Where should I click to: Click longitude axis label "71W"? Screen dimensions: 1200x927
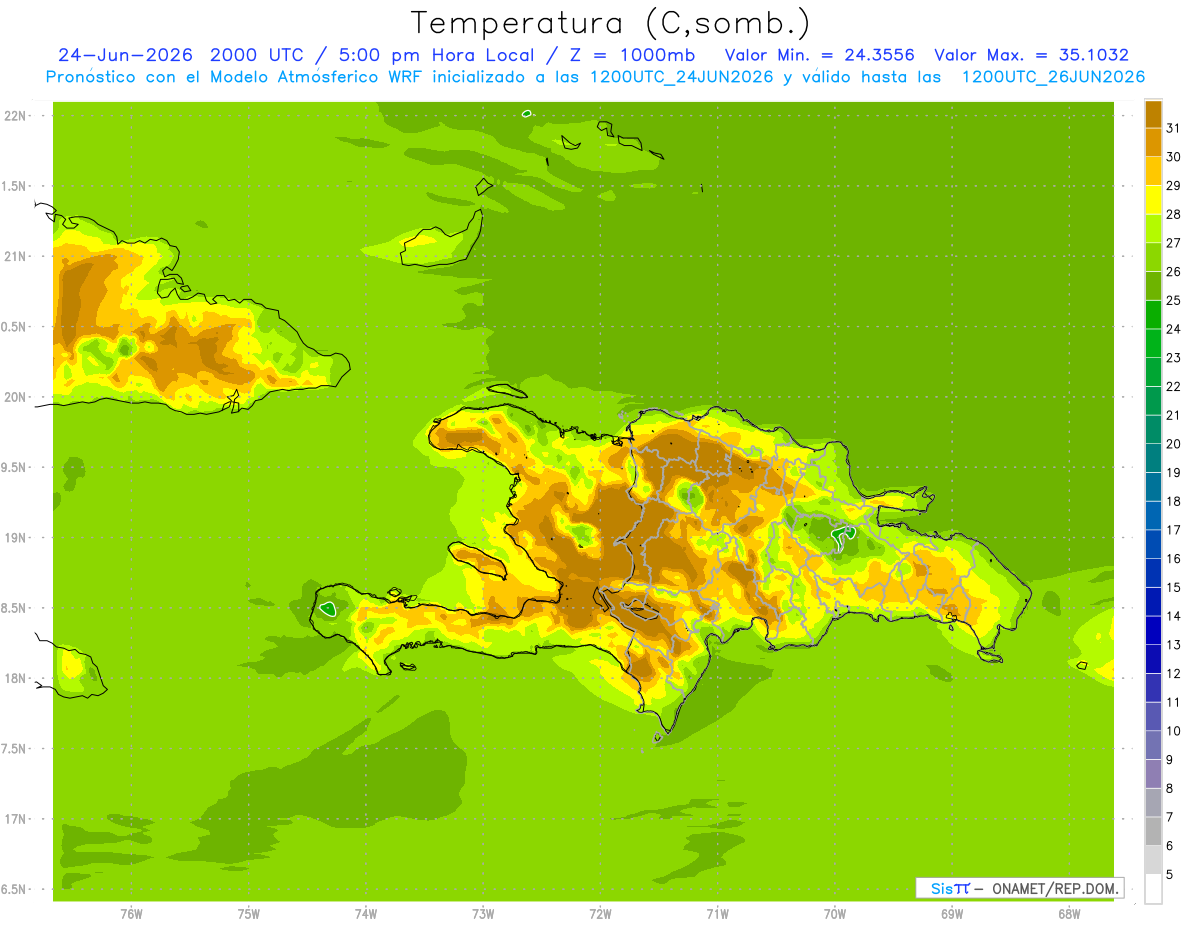point(717,913)
